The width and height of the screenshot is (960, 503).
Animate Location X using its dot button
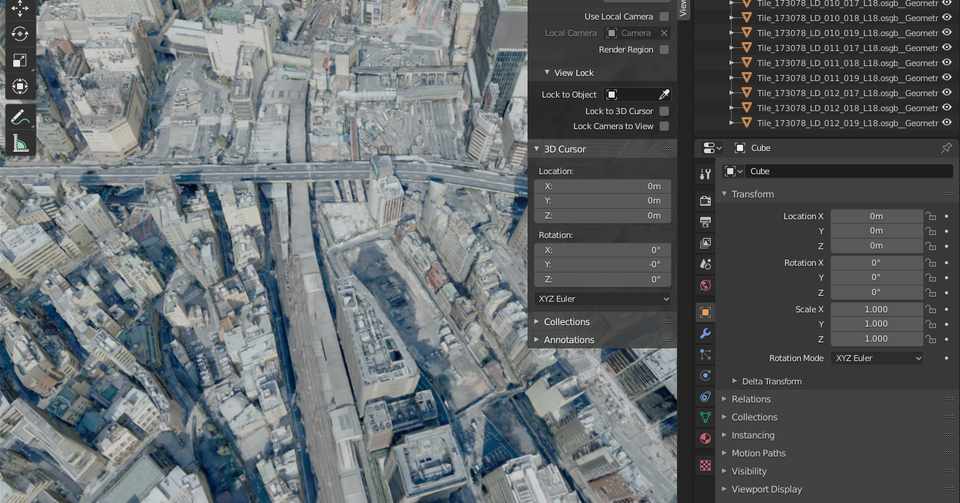[x=947, y=217]
